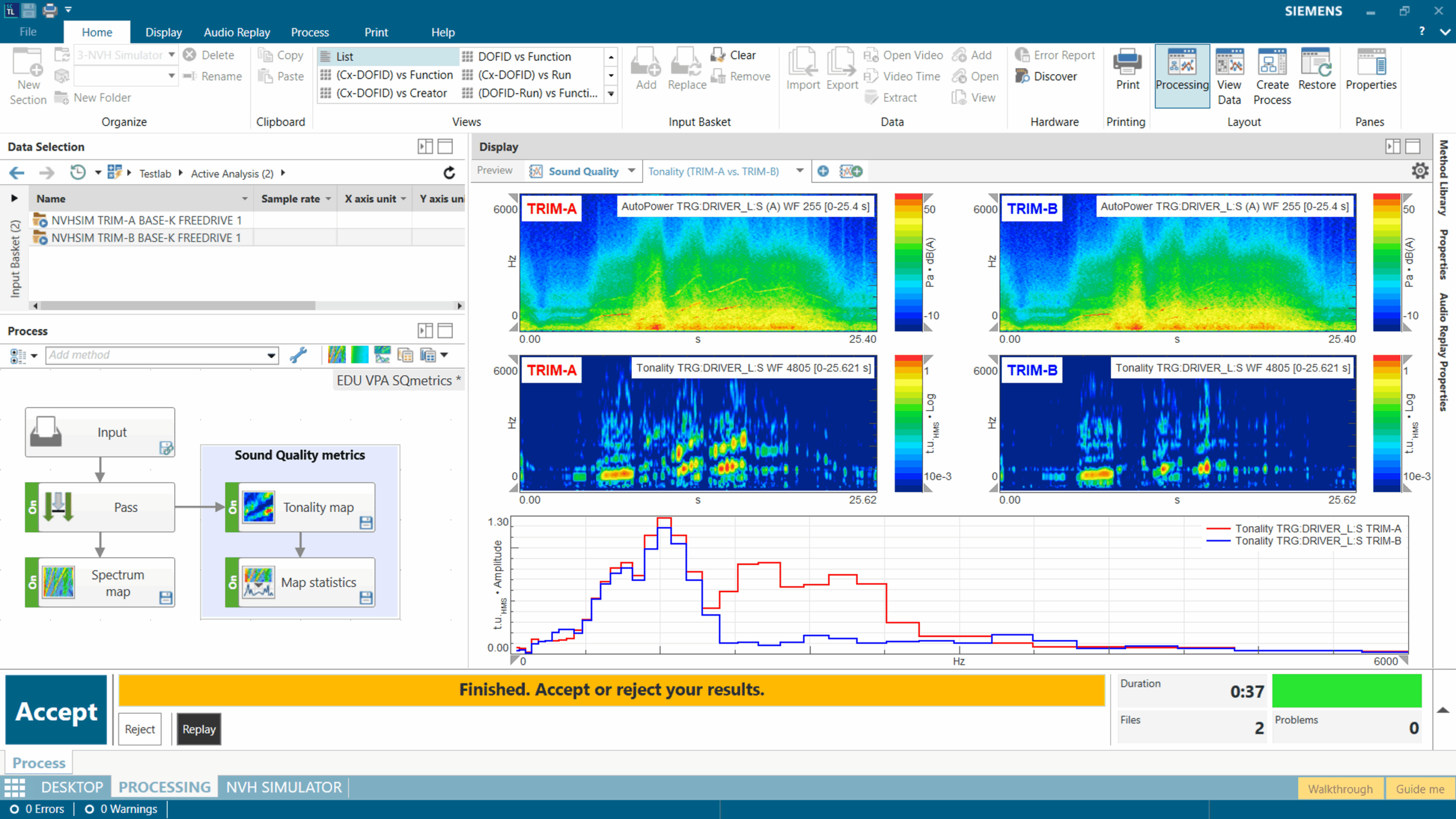Click the Replay button

(198, 729)
